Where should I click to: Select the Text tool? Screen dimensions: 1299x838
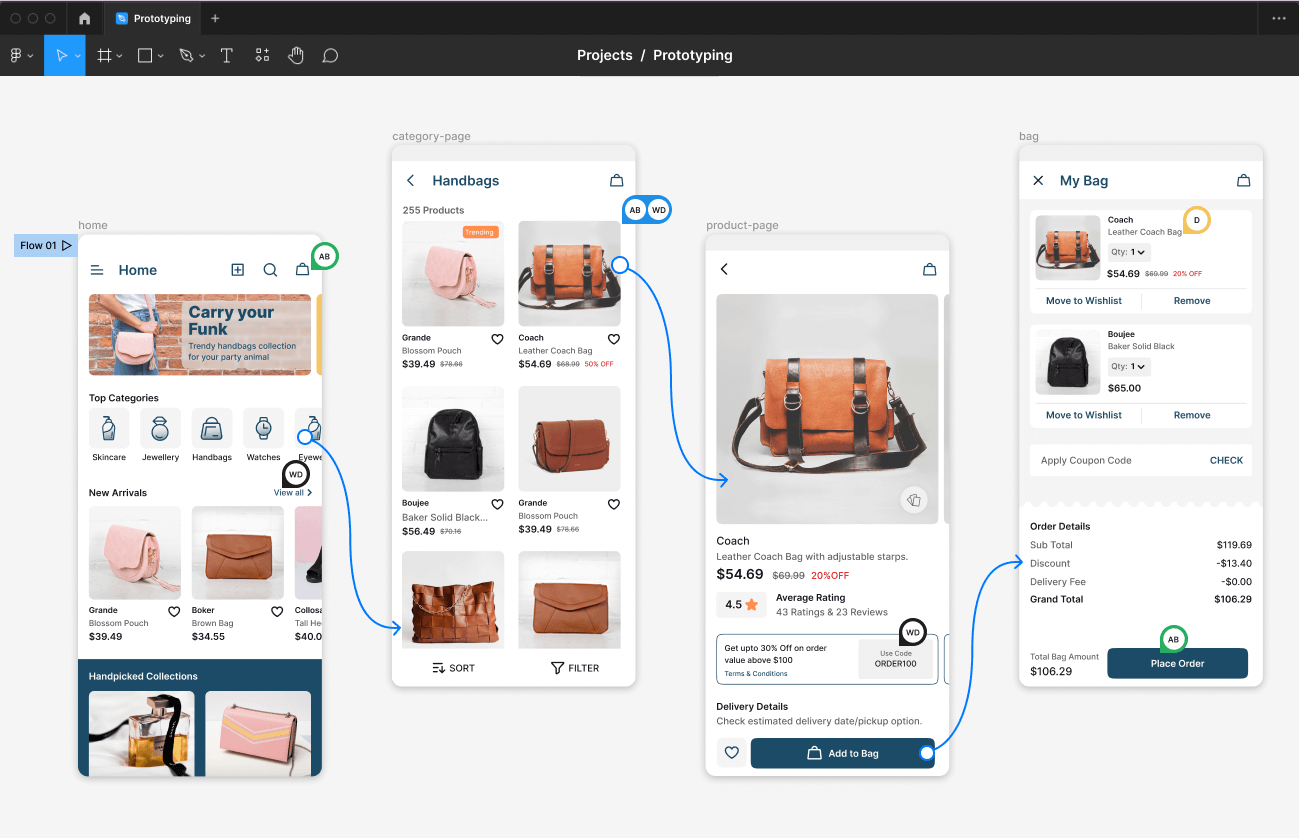[227, 55]
